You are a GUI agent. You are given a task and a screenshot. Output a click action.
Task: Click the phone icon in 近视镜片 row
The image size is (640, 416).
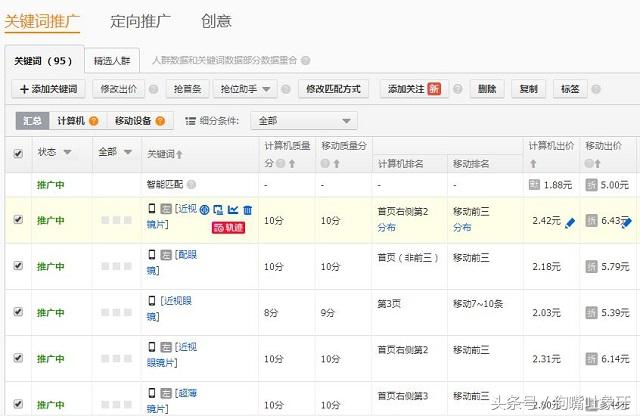point(152,209)
